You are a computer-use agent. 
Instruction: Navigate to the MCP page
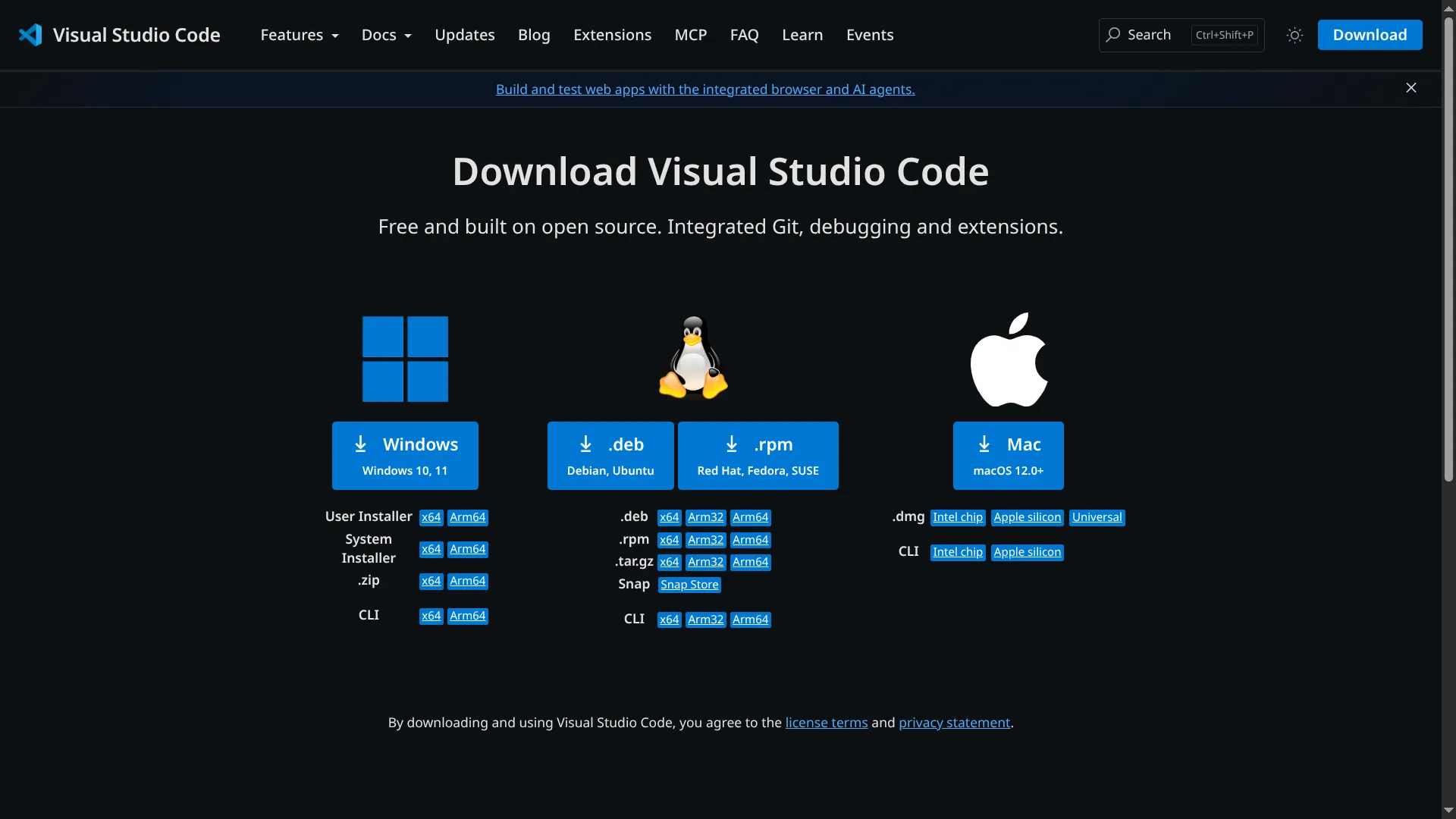pyautogui.click(x=691, y=35)
